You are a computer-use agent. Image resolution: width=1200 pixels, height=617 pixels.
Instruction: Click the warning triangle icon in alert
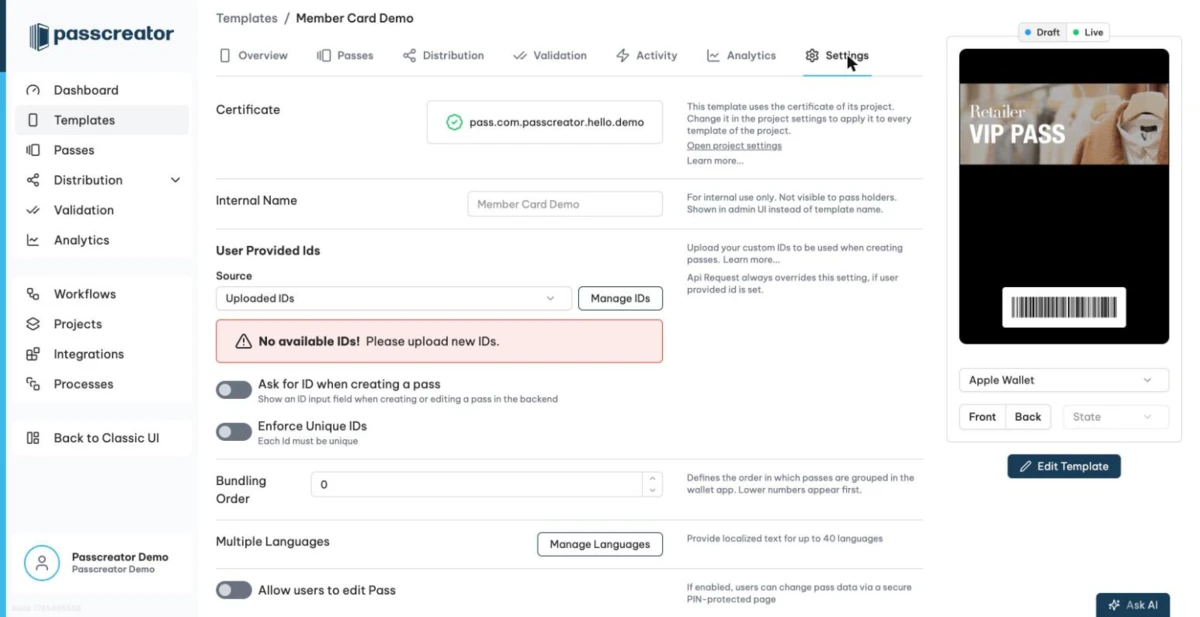(x=243, y=341)
